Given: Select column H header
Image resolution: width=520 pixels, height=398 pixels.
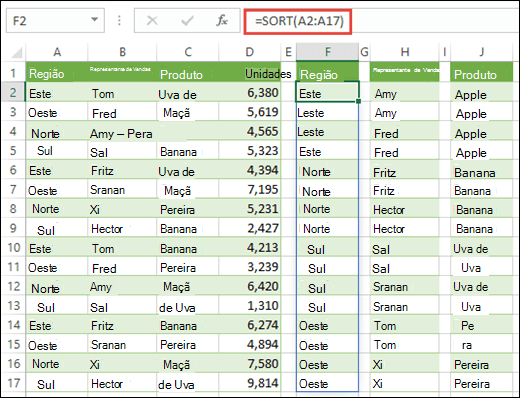Looking at the screenshot, I should pos(405,52).
